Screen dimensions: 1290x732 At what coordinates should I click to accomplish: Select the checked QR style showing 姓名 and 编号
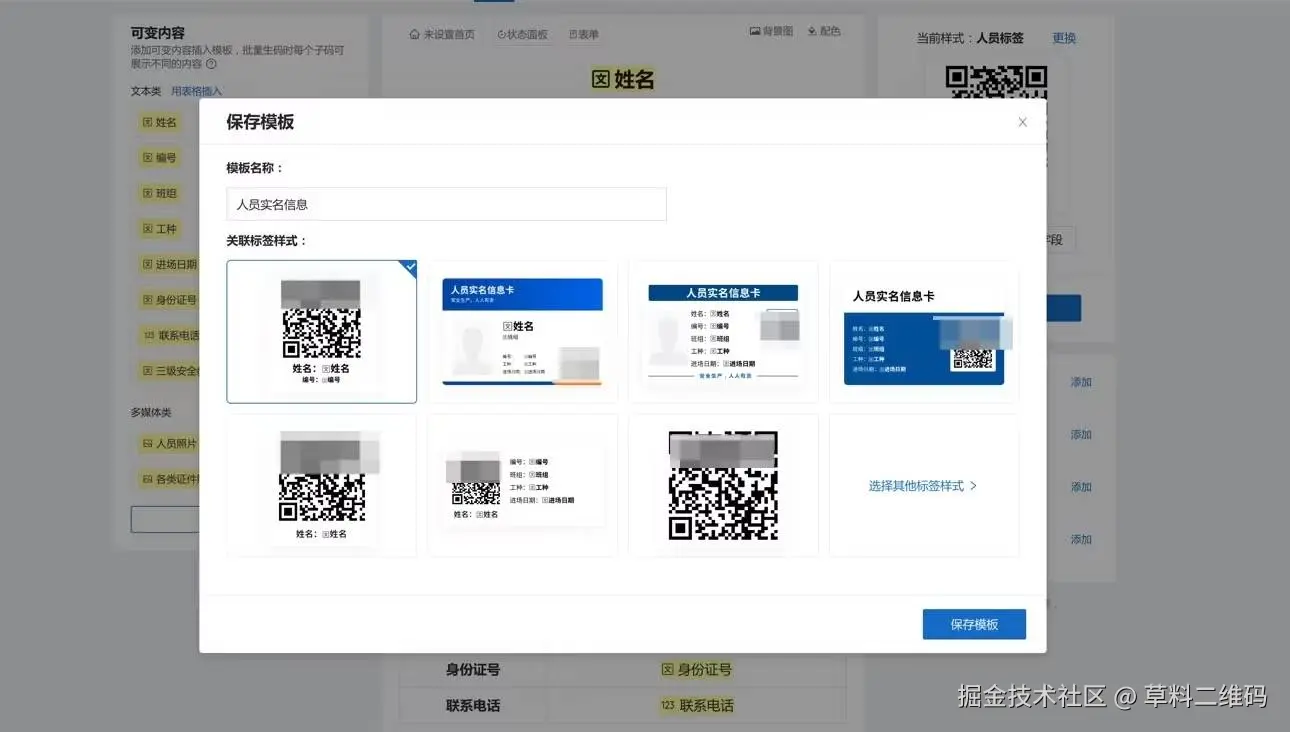pos(322,332)
